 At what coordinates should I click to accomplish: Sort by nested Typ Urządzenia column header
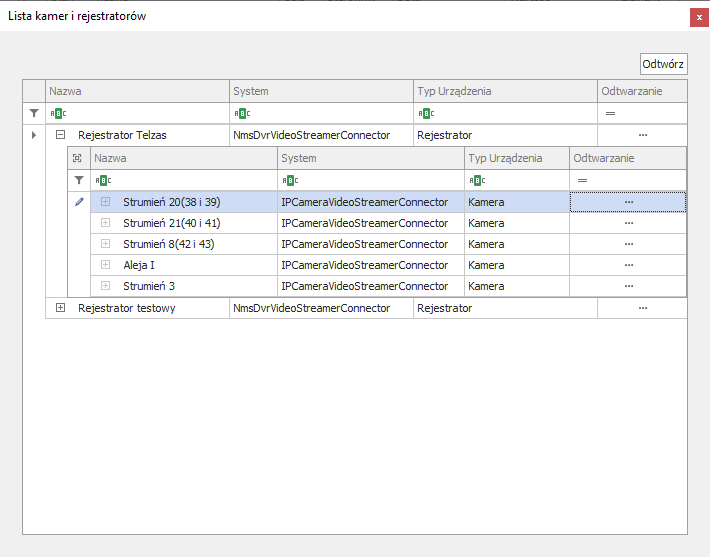point(517,158)
